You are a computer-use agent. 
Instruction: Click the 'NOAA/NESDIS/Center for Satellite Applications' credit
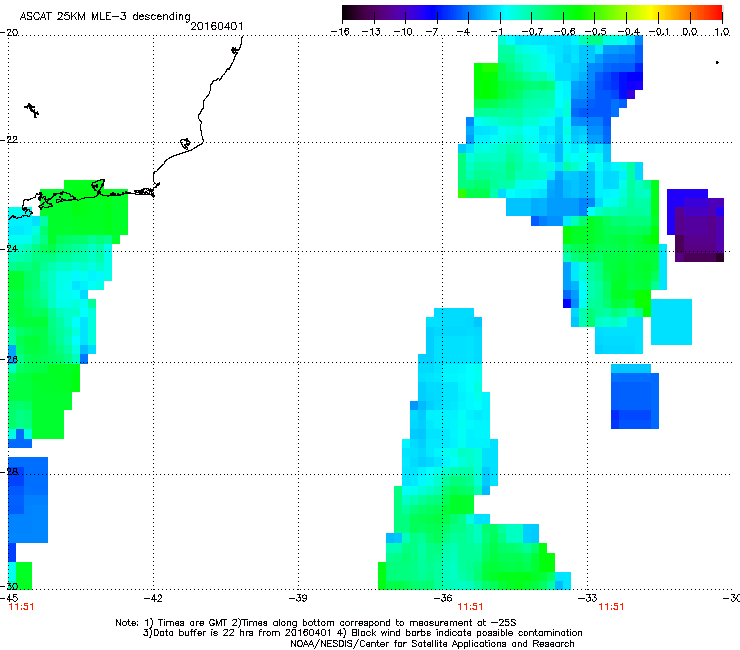click(432, 644)
